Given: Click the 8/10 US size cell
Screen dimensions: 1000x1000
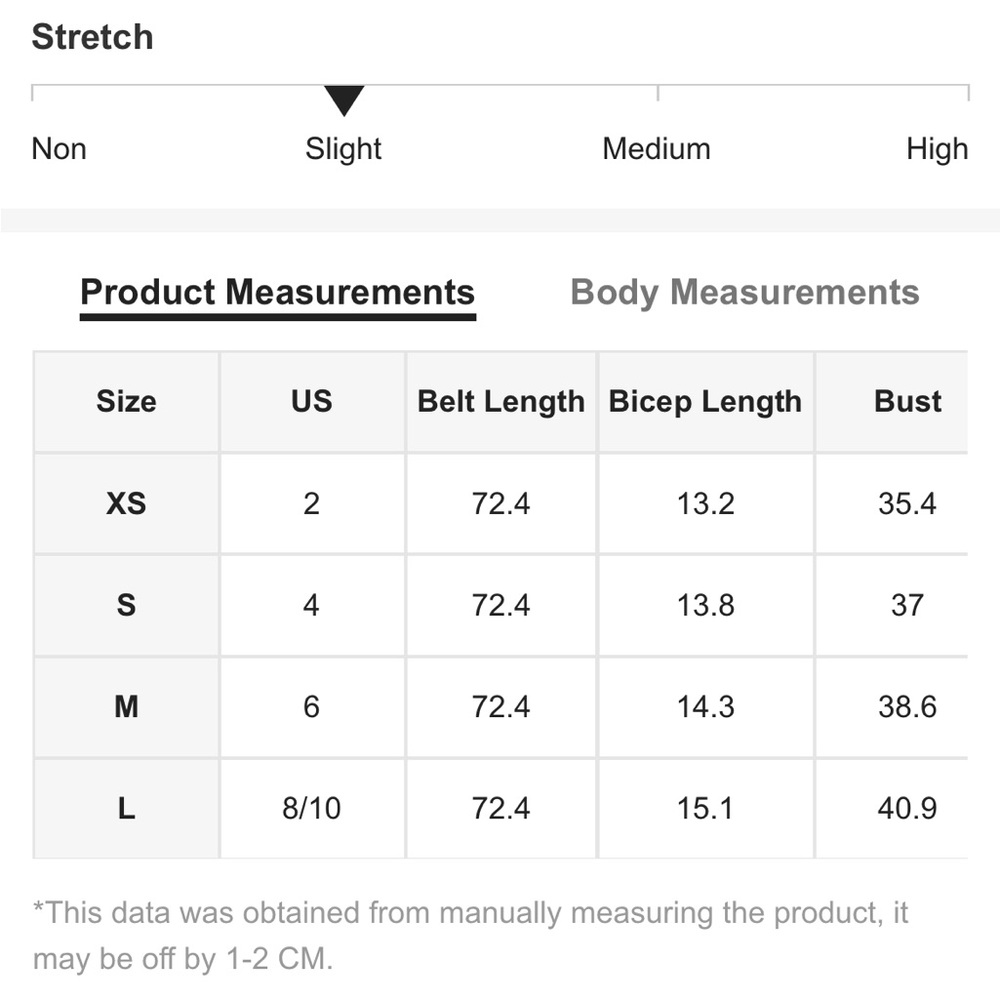Looking at the screenshot, I should click(x=311, y=808).
